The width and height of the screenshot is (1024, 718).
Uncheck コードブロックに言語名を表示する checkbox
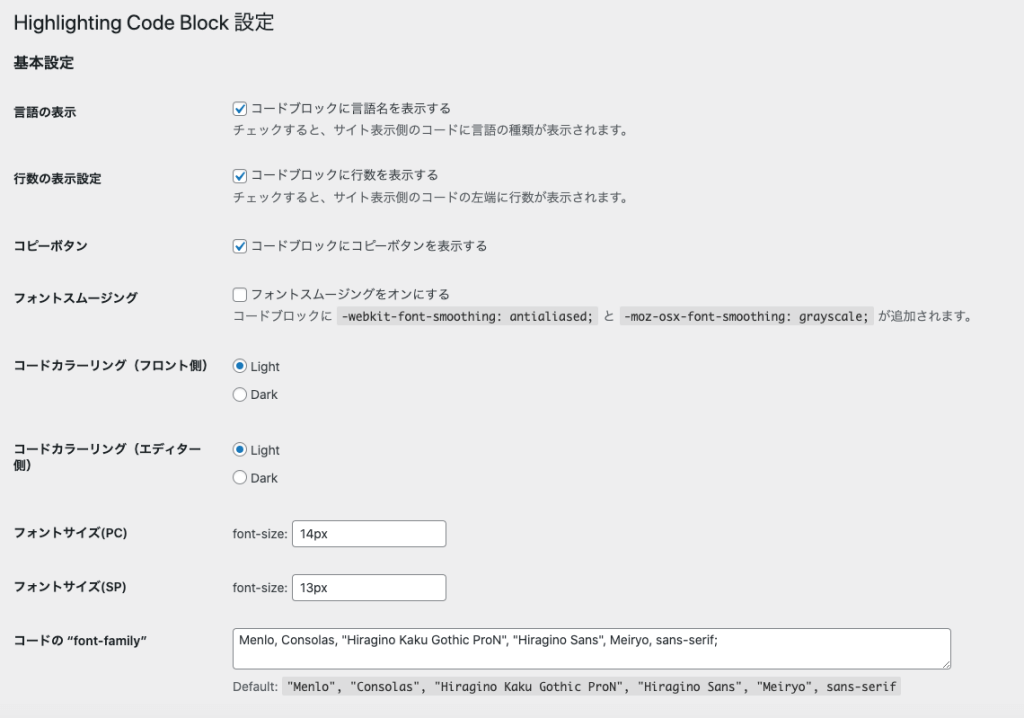[240, 108]
